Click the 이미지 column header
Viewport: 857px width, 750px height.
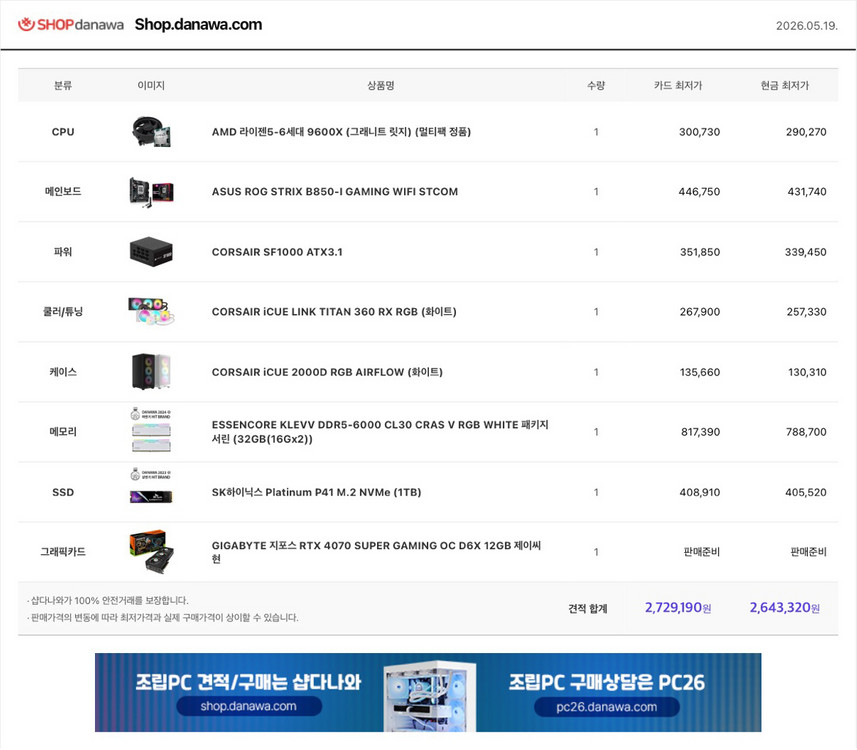point(151,85)
